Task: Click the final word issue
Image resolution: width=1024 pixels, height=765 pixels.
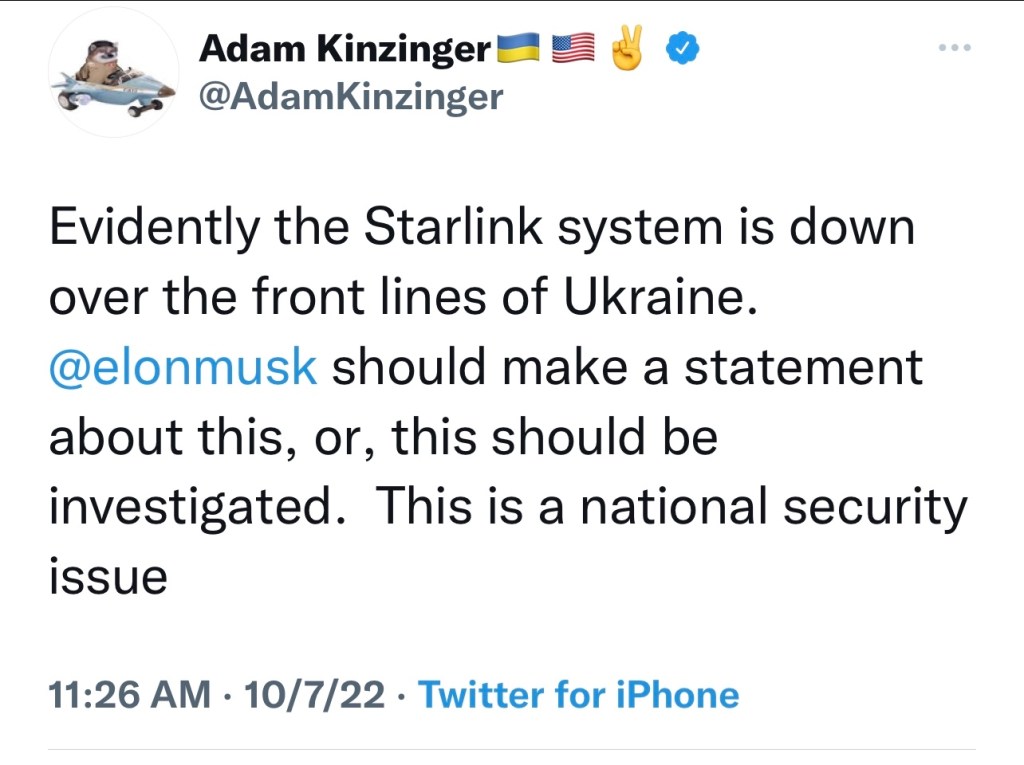Action: coord(108,577)
